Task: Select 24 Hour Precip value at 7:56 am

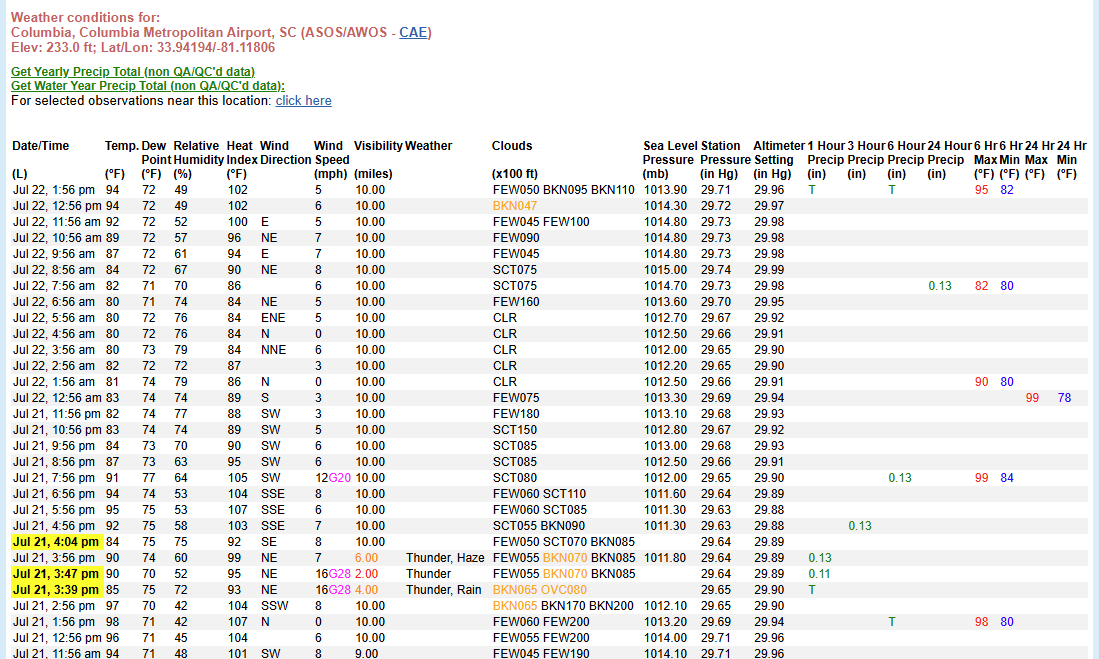Action: (x=940, y=286)
